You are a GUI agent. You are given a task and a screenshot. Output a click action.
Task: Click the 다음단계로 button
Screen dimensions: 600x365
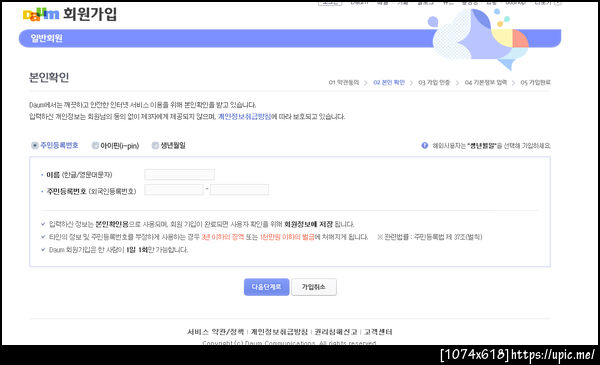tap(267, 287)
